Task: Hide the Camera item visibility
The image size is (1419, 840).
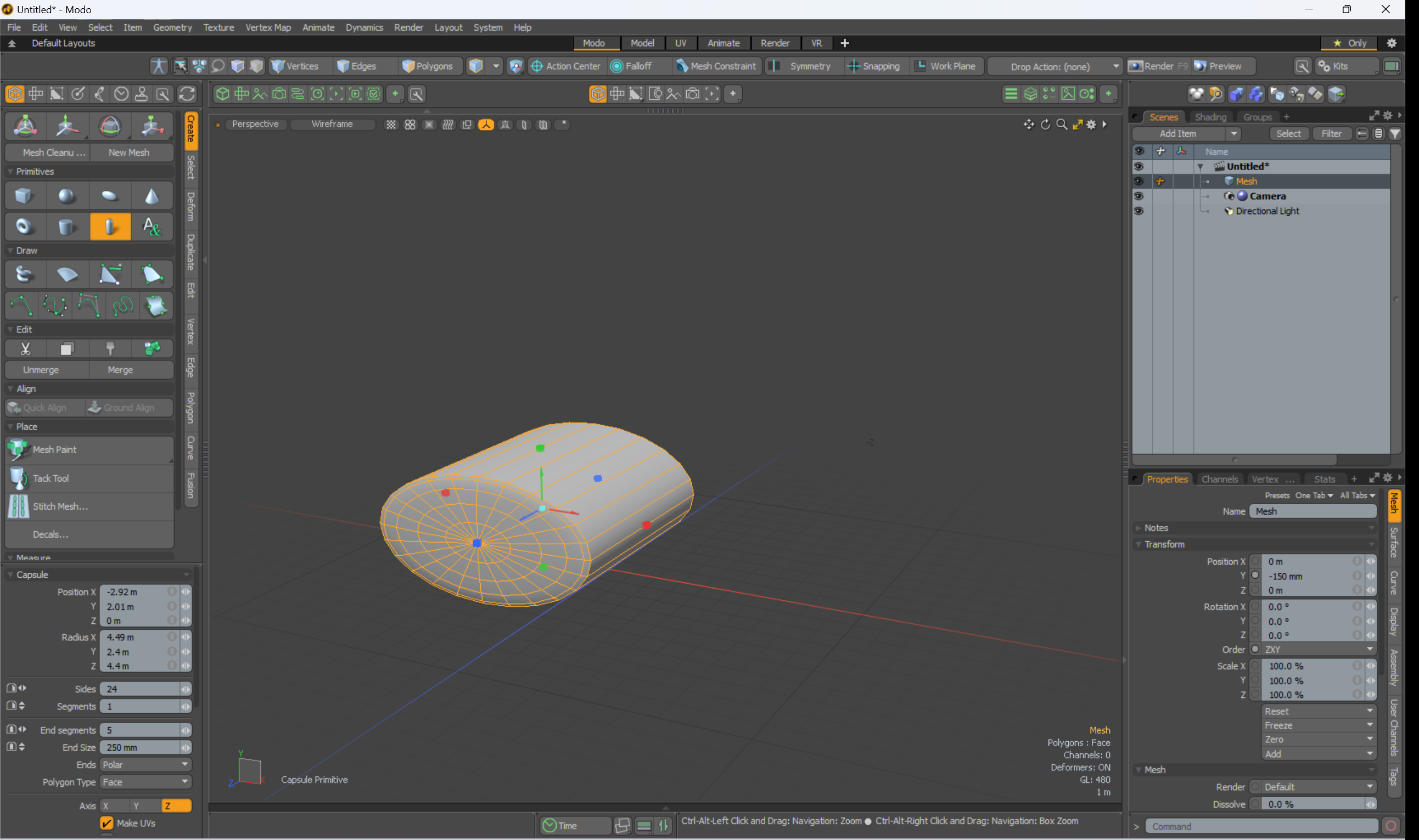Action: tap(1138, 196)
